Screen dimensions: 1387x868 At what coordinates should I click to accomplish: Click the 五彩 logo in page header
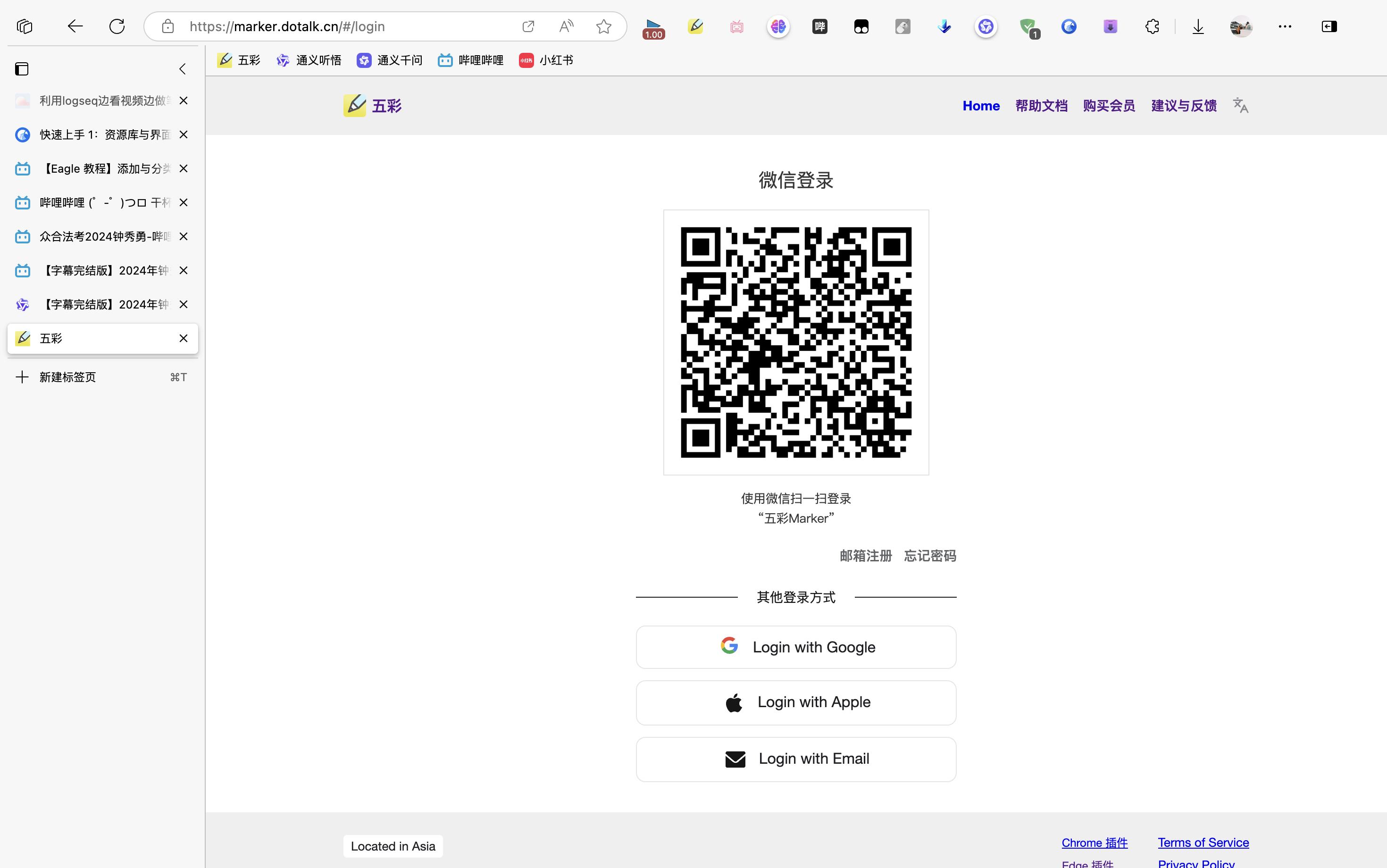[x=373, y=106]
